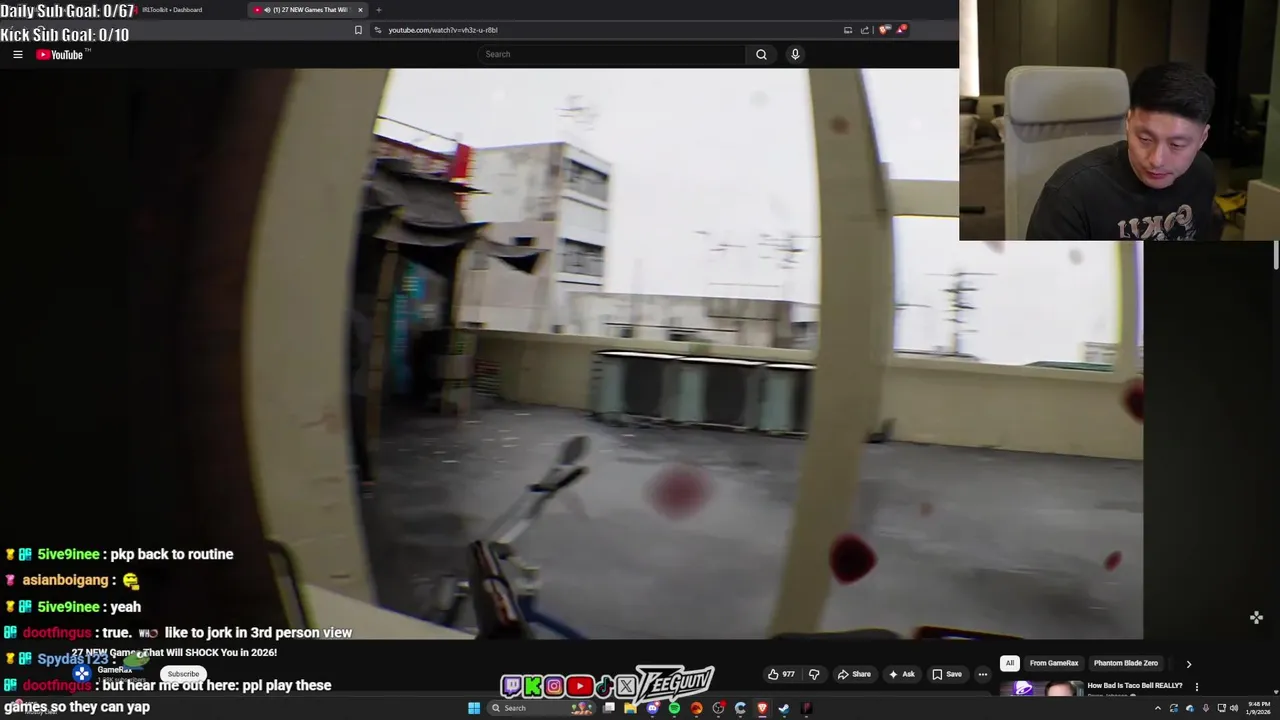This screenshot has height=720, width=1280.
Task: Open Spotify from the taskbar
Action: [x=675, y=708]
